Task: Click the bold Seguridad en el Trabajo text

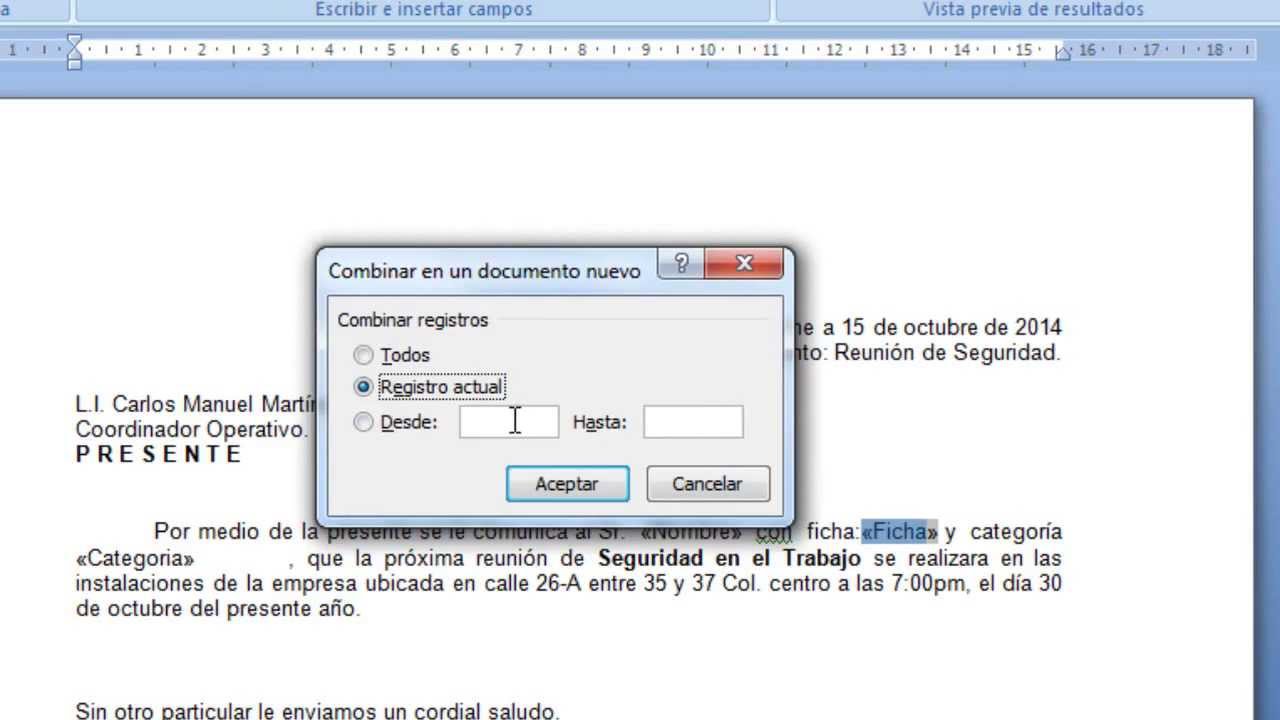Action: coord(729,558)
